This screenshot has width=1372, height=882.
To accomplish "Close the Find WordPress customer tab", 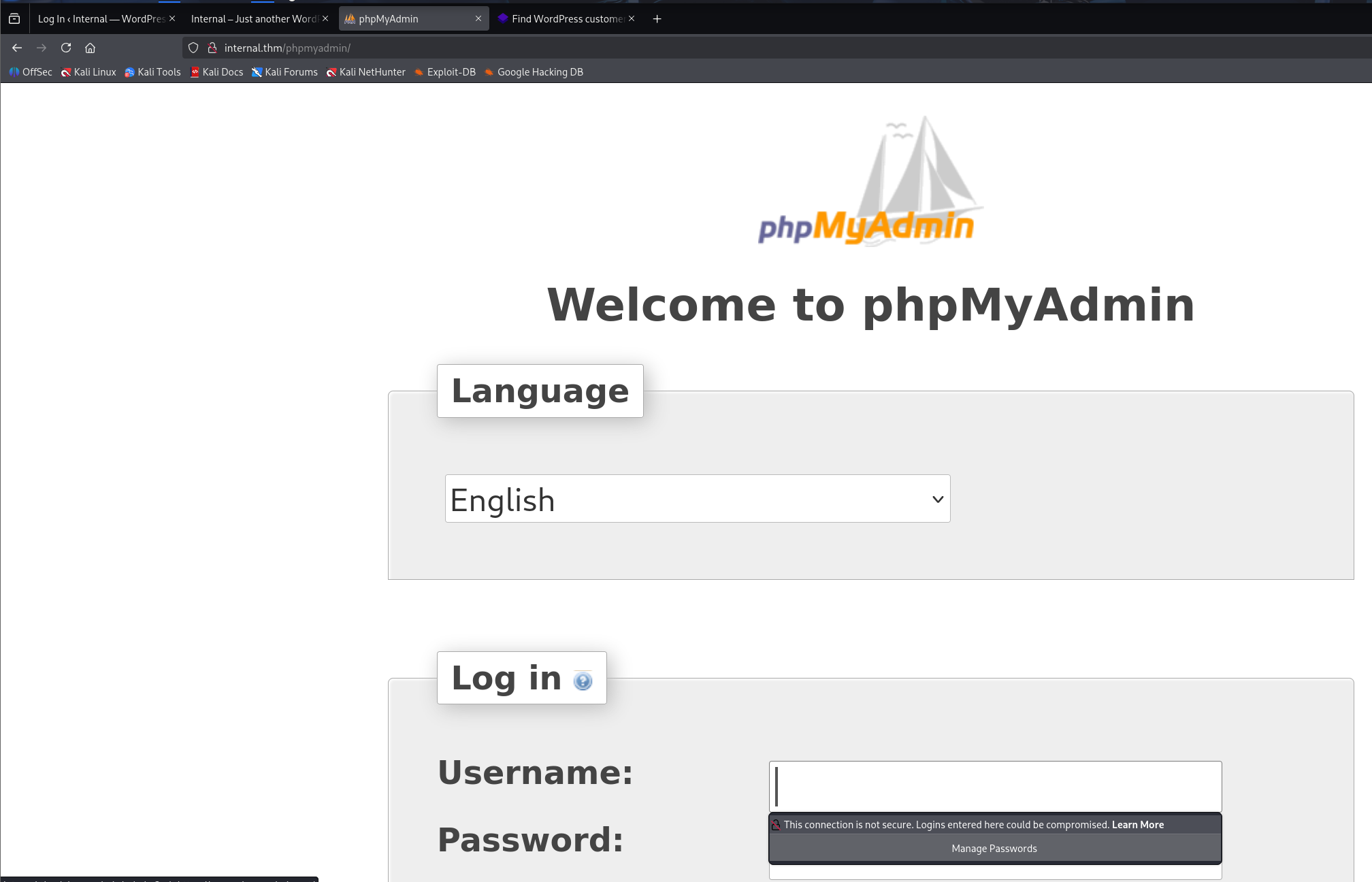I will coord(632,19).
